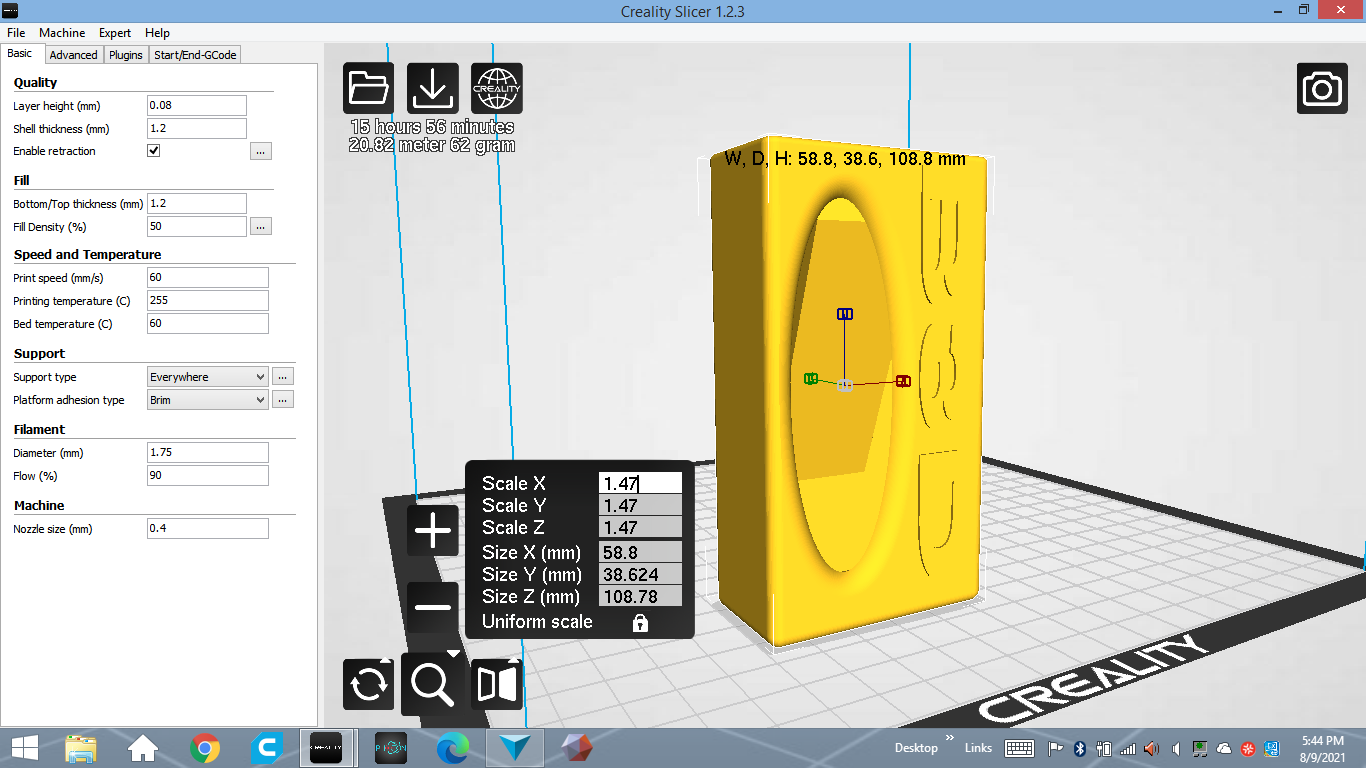This screenshot has height=768, width=1366.
Task: Click the Bluetooth tray icon
Action: 1079,748
